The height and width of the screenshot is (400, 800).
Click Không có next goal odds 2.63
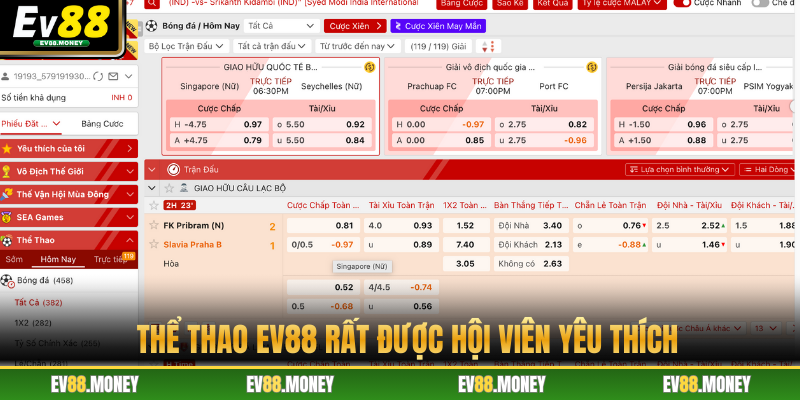(x=530, y=264)
